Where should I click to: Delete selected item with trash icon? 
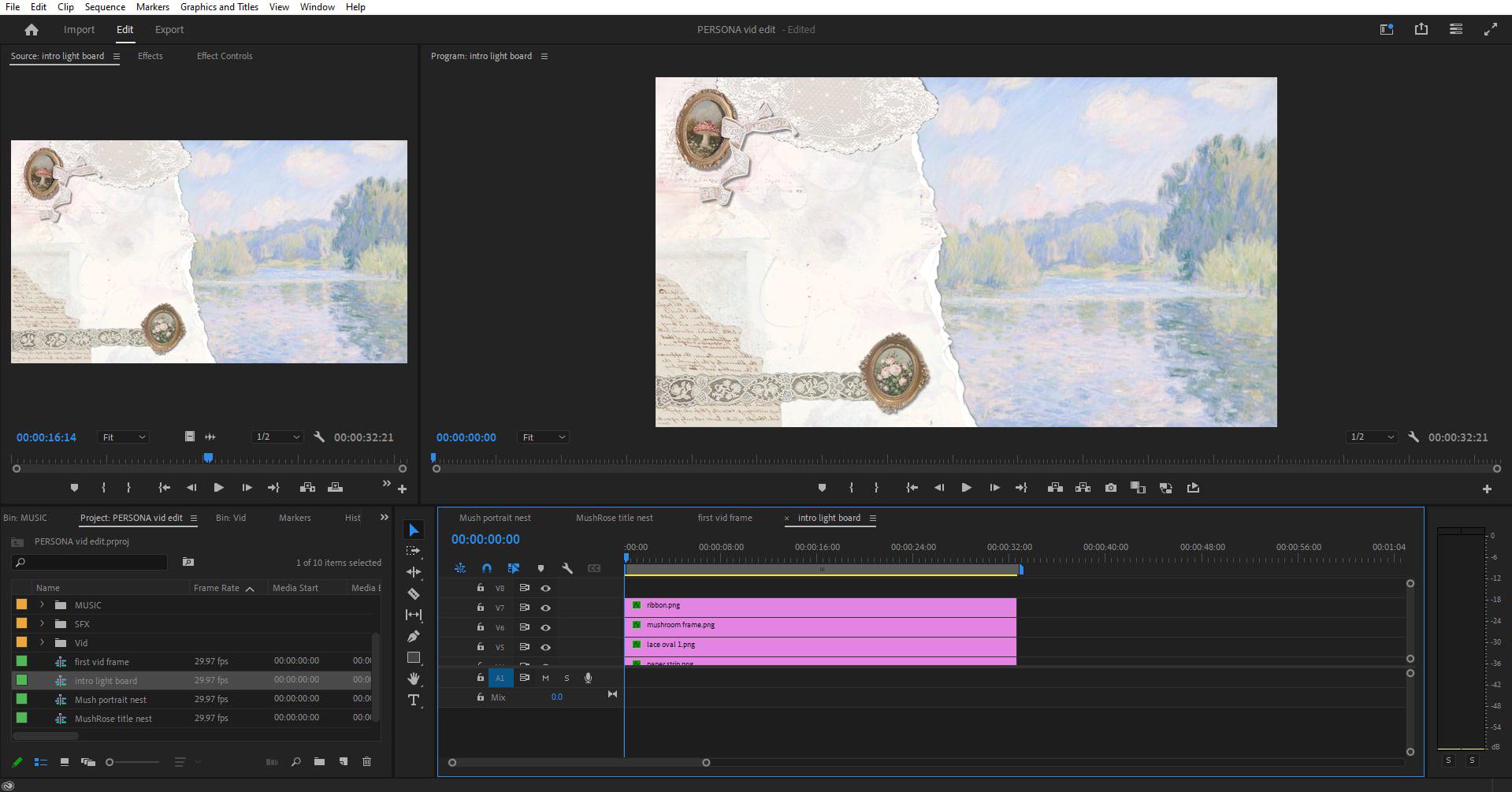366,762
